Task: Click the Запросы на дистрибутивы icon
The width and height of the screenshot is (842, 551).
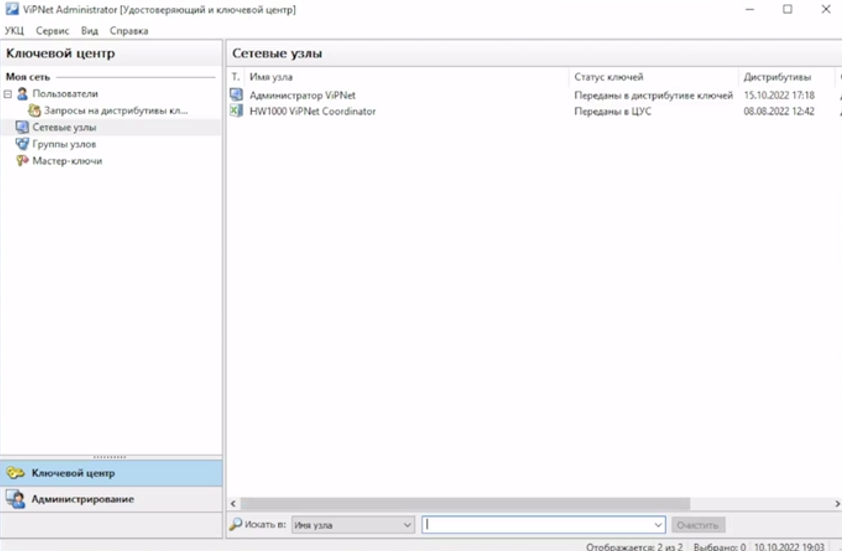Action: 34,111
